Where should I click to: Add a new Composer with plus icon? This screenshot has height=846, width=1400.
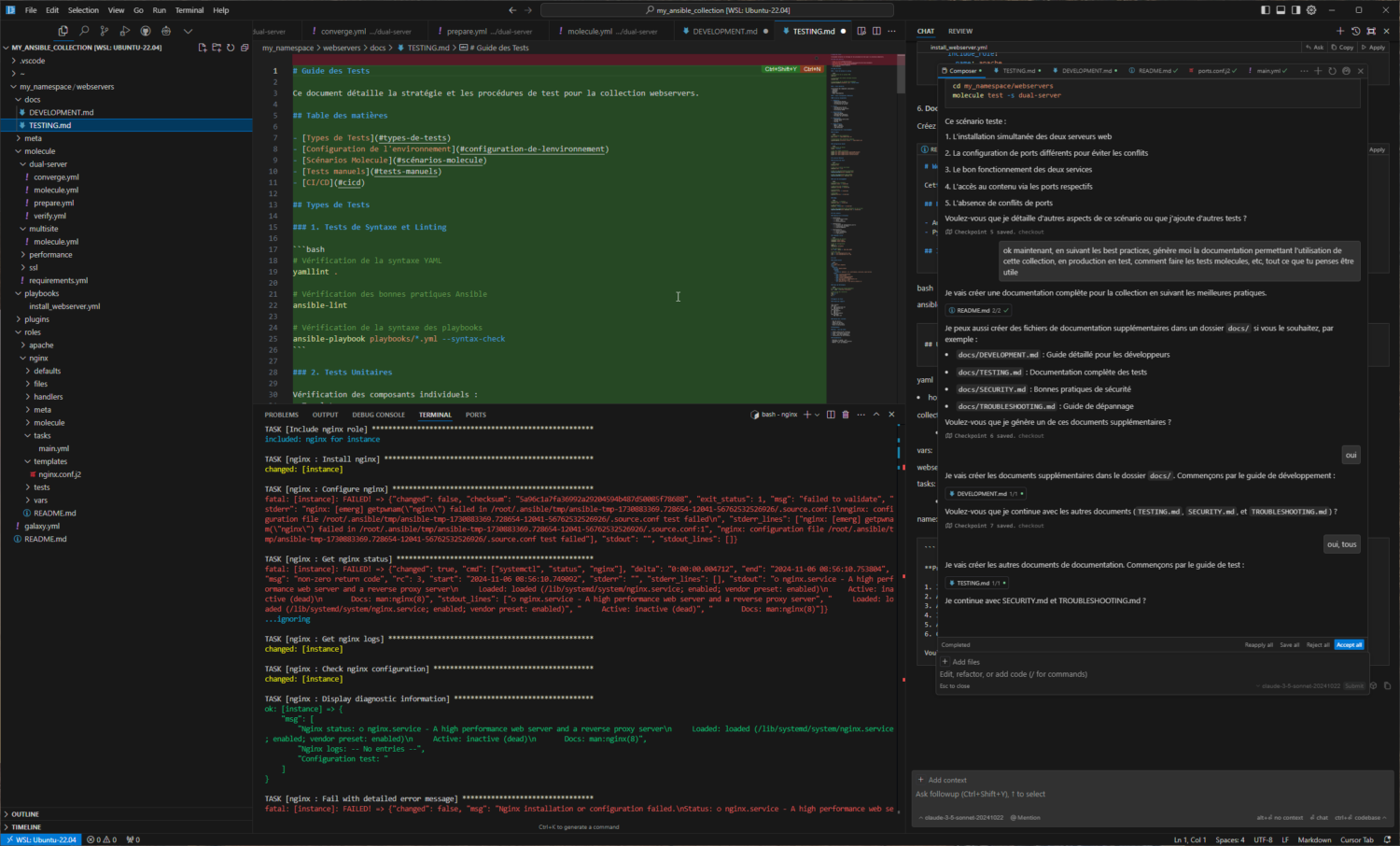point(1318,71)
